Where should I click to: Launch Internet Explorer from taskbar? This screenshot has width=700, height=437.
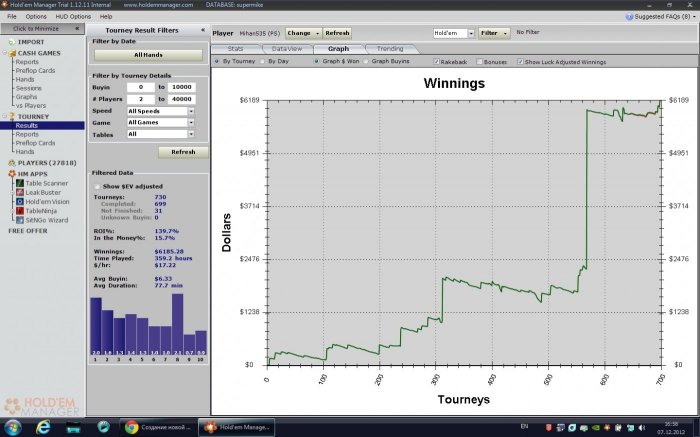tap(43, 427)
